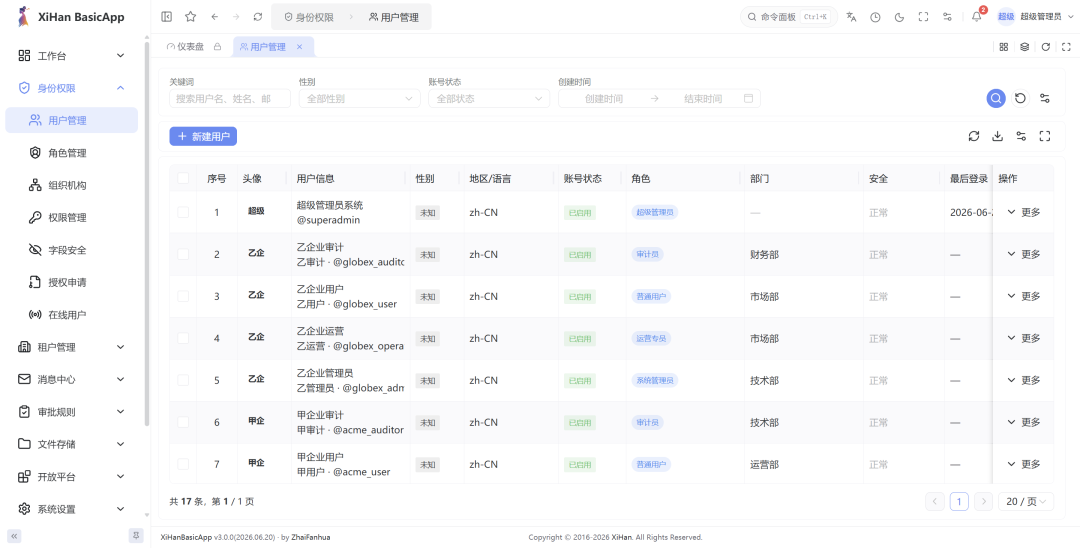Open table column settings icon
This screenshot has height=548, width=1080.
(x=1021, y=136)
